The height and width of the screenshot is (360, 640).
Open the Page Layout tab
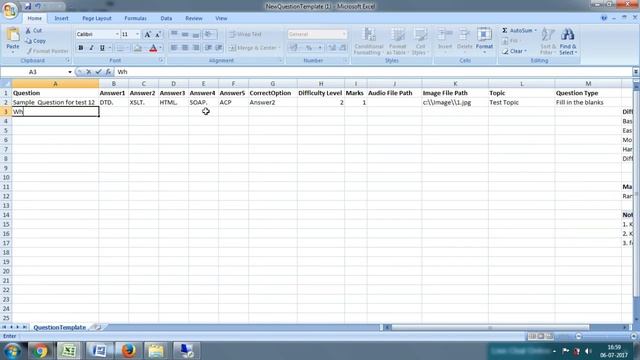[97, 18]
